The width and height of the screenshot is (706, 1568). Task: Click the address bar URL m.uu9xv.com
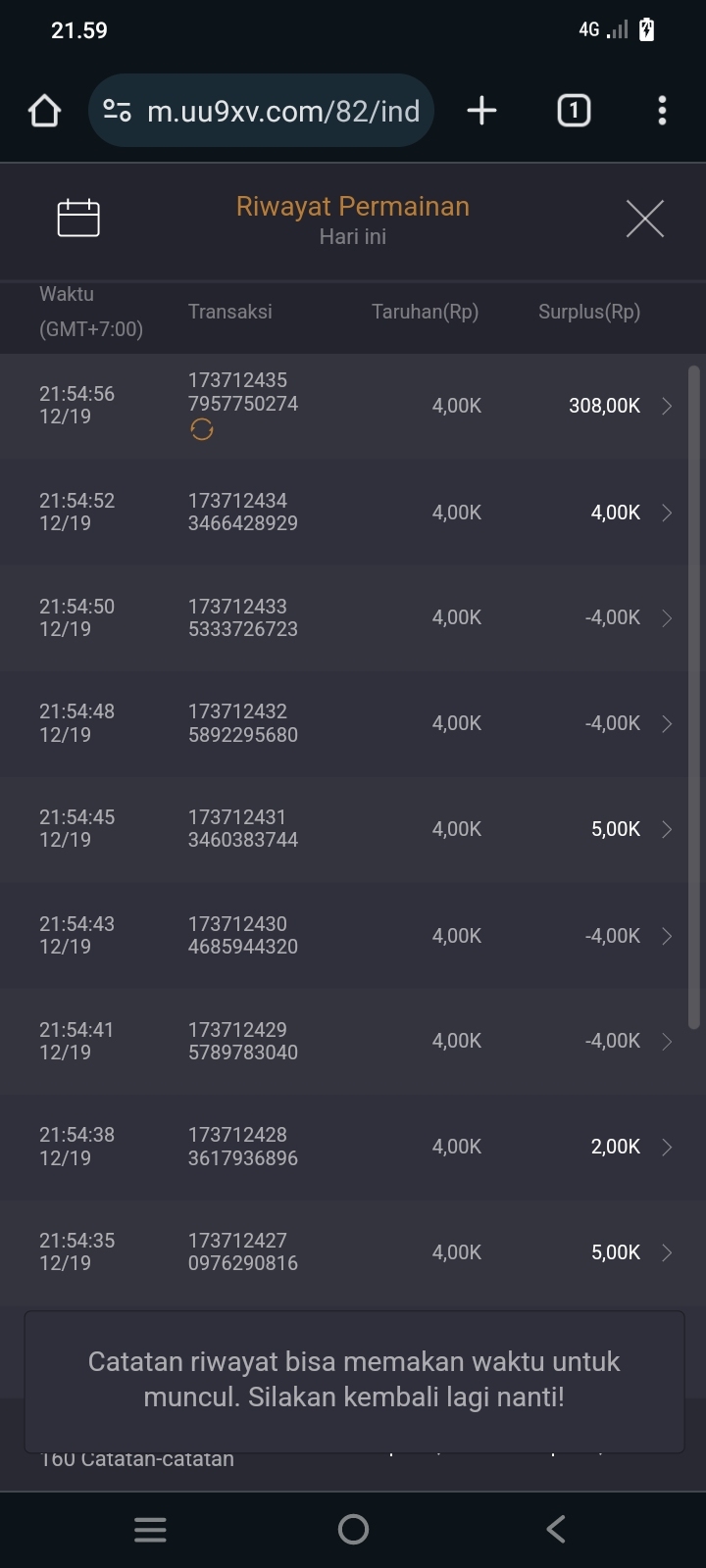(282, 111)
